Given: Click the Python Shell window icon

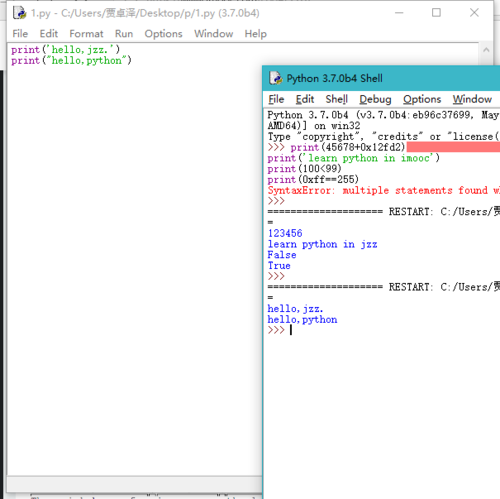Looking at the screenshot, I should (x=276, y=78).
